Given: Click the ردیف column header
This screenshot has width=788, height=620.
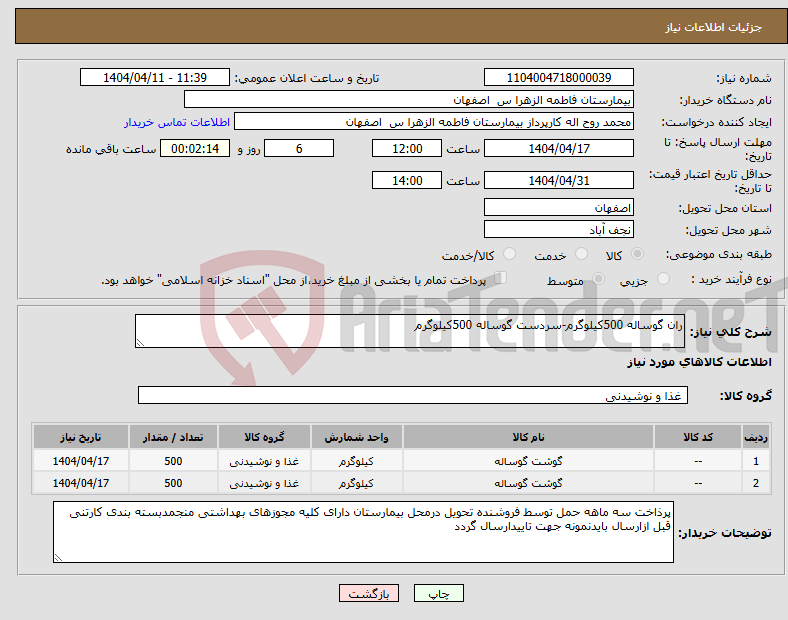Looking at the screenshot, I should click(756, 437).
